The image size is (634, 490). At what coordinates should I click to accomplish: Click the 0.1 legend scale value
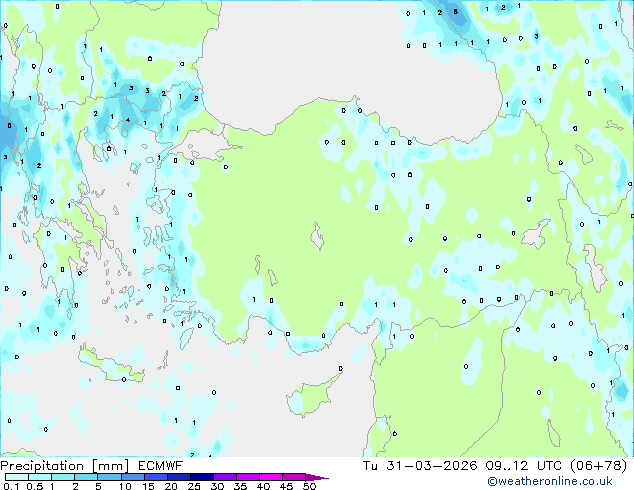[10, 486]
